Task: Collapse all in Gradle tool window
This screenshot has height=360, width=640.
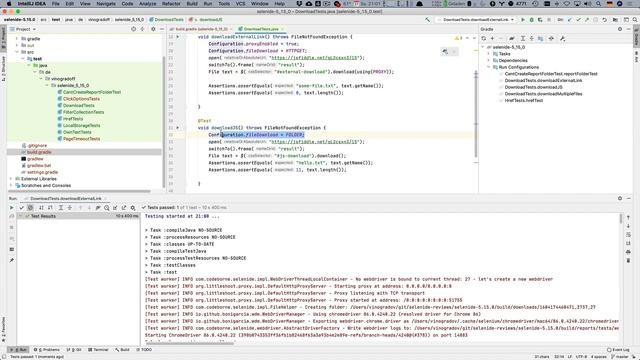Action: 531,38
